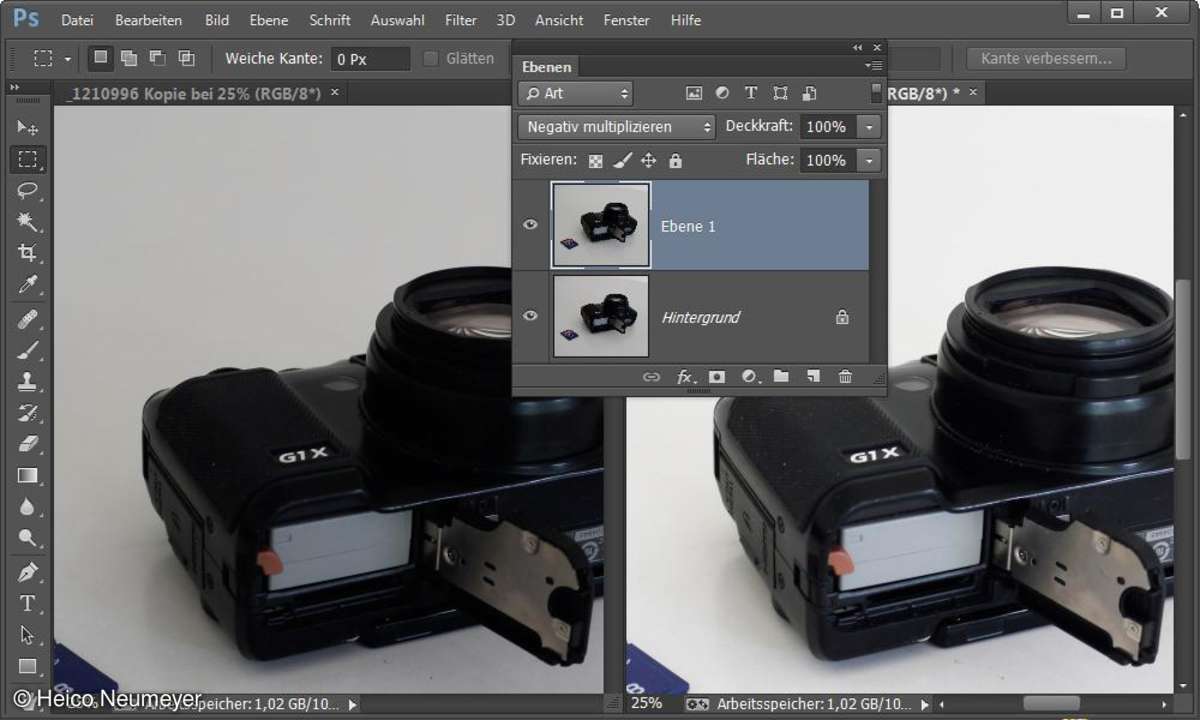This screenshot has width=1200, height=720.
Task: Select the Brush tool
Action: coord(28,350)
